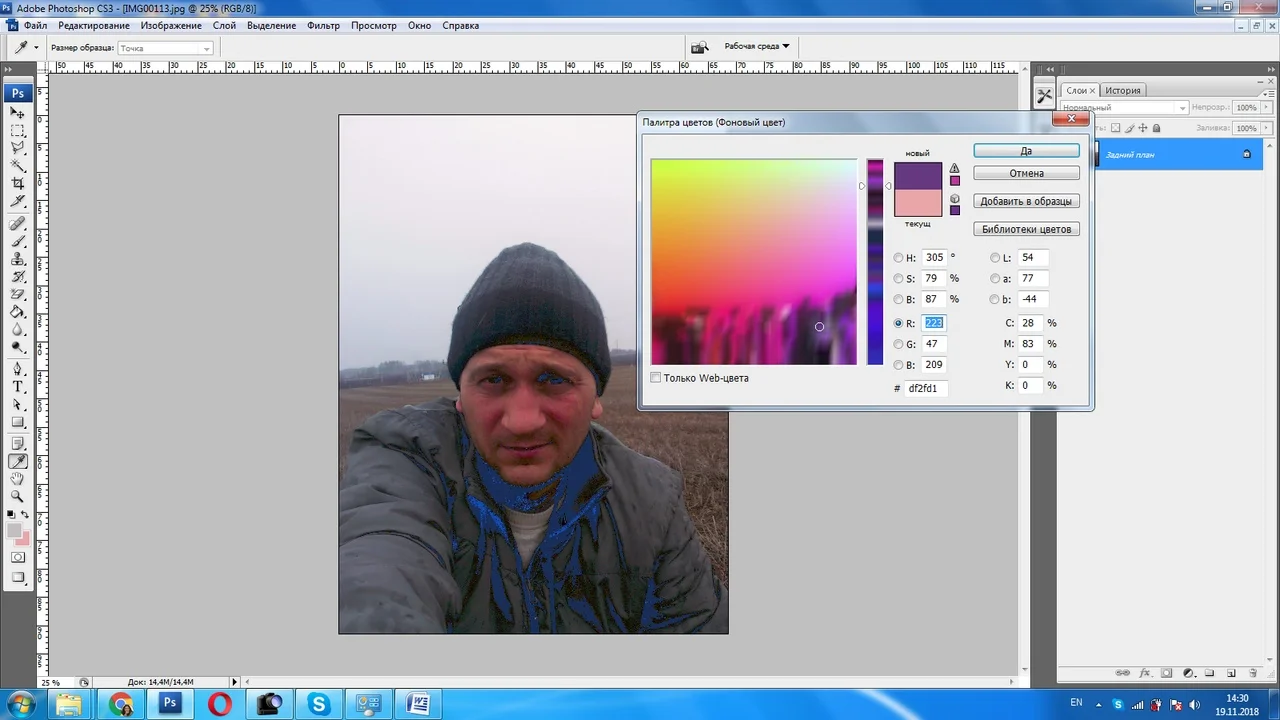Select the H radio button in color picker
This screenshot has width=1280, height=720.
(x=898, y=257)
